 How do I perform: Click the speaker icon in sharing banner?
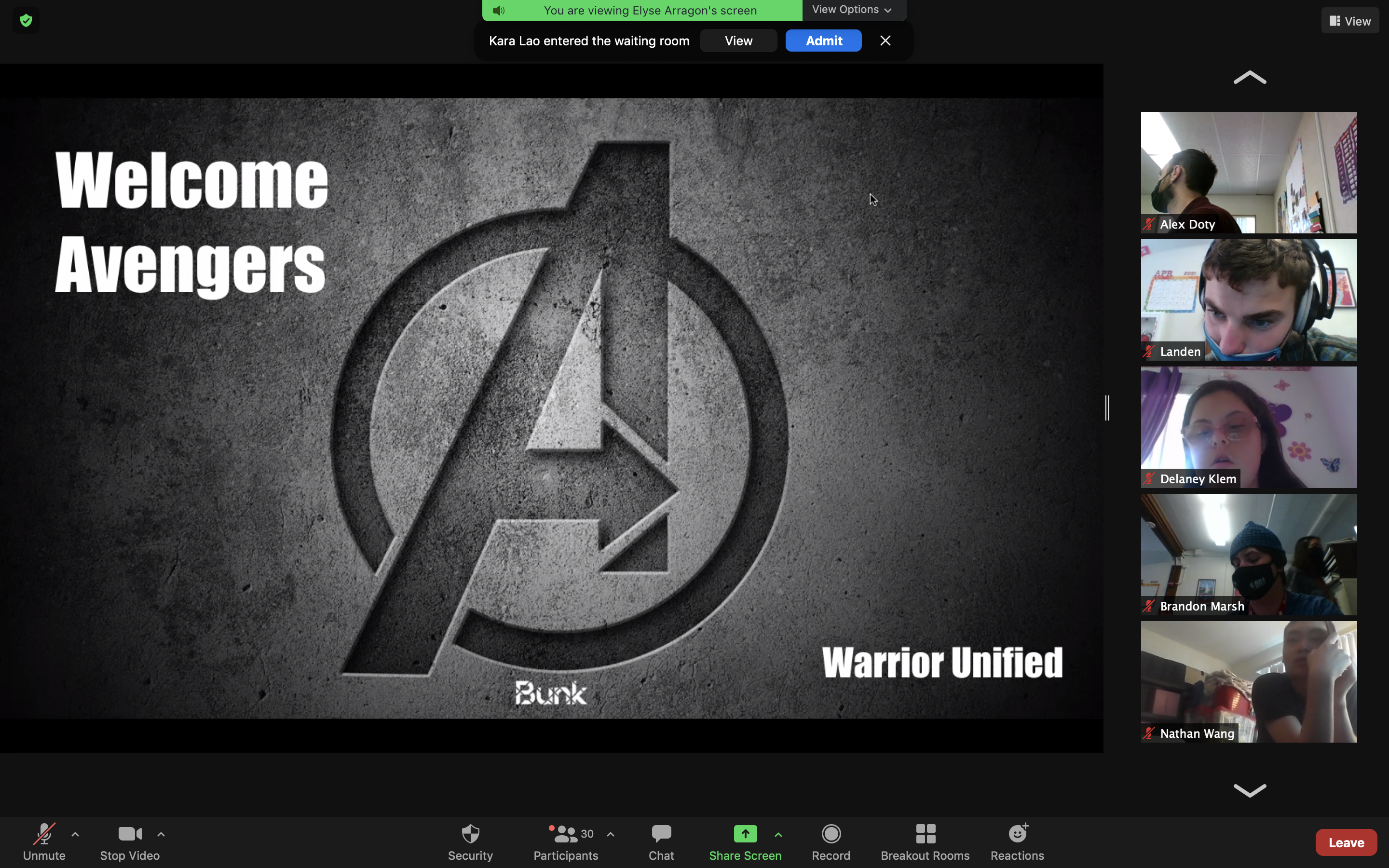click(x=499, y=10)
